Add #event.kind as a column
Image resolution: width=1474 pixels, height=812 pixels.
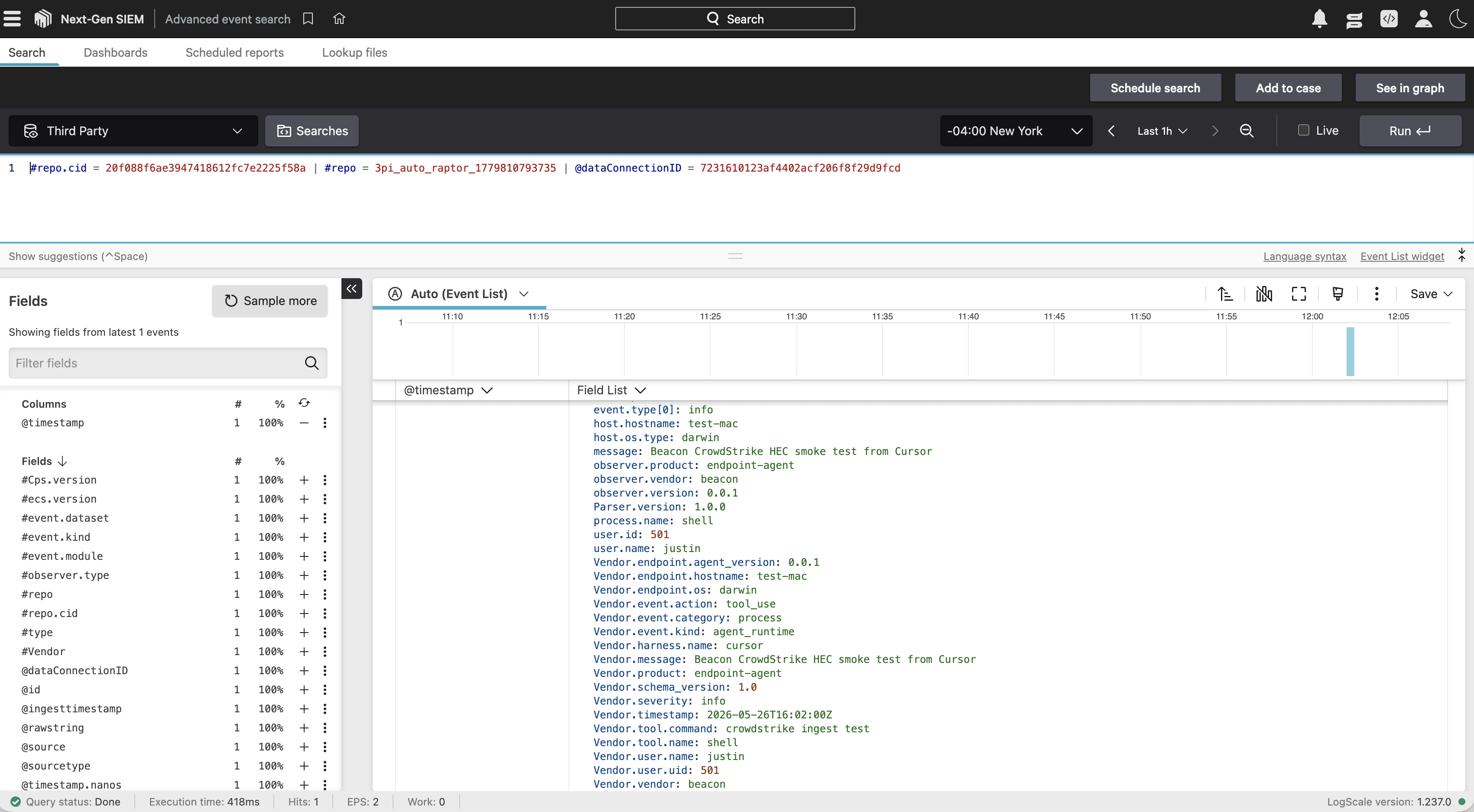(x=304, y=537)
